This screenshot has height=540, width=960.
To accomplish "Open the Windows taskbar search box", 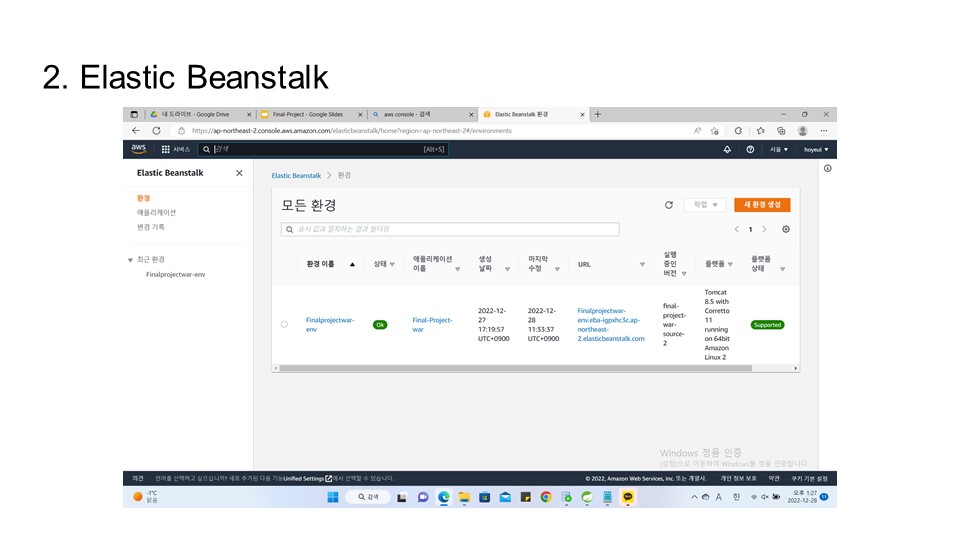I will pyautogui.click(x=369, y=497).
